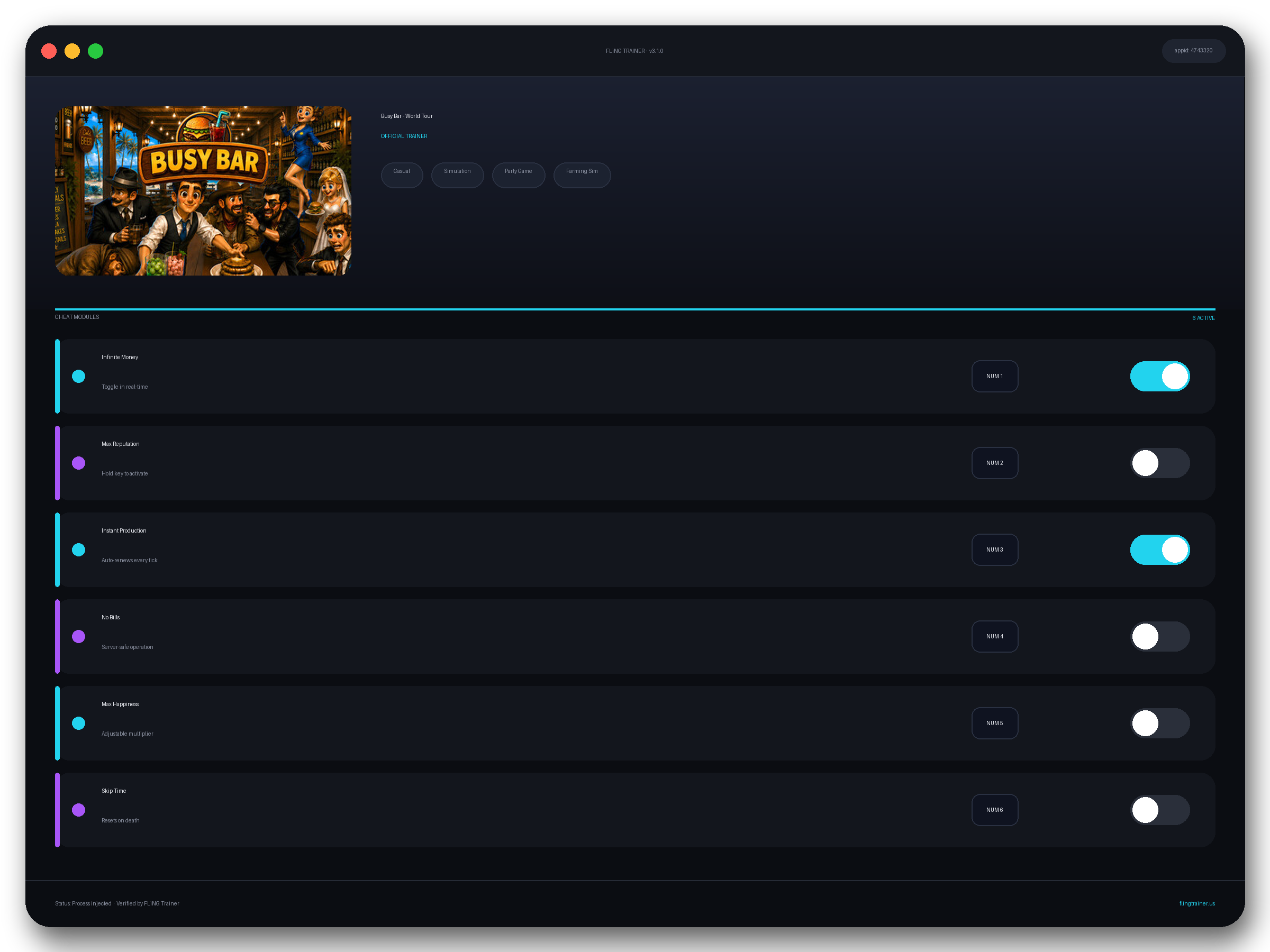Turn on the Max Happiness switch
Viewport: 1270px width, 952px height.
1160,723
